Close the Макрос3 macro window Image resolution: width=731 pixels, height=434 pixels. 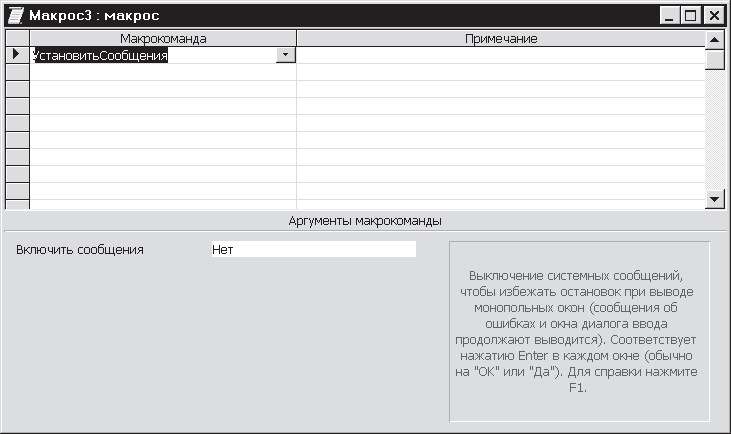click(x=713, y=16)
